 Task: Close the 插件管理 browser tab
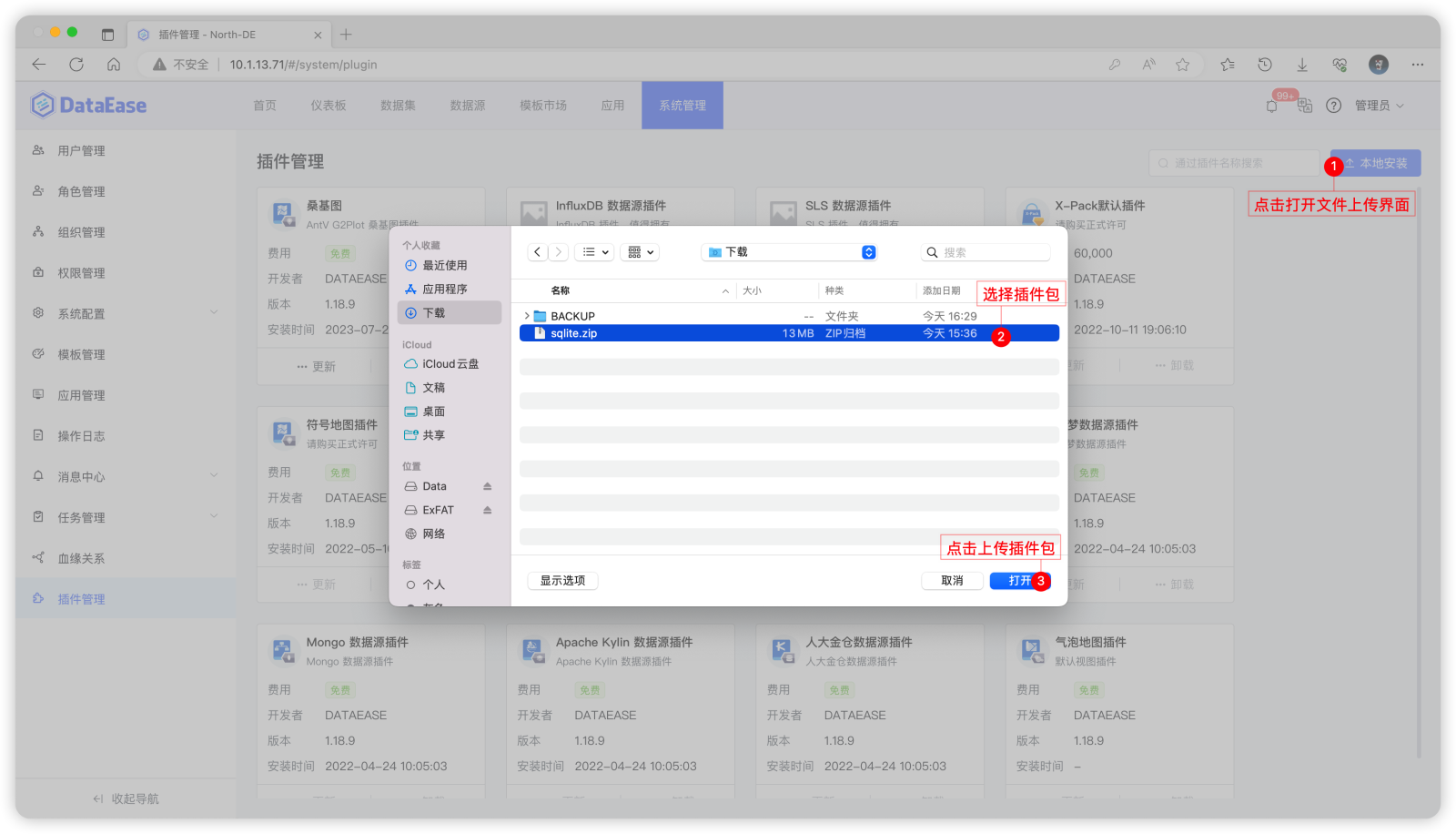[318, 36]
